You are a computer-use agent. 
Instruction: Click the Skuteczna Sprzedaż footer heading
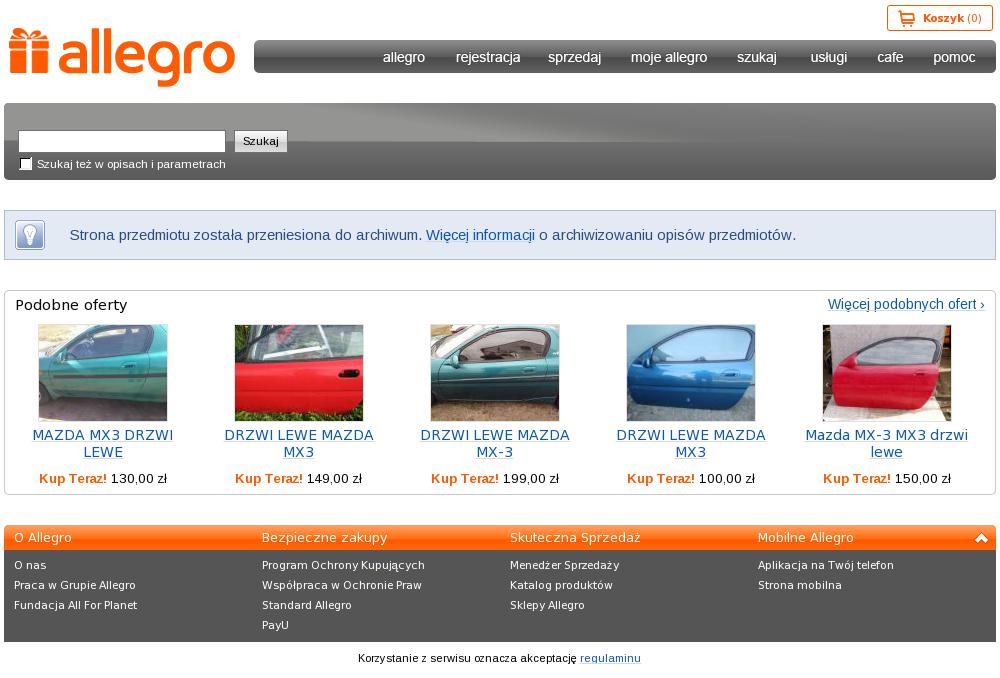pyautogui.click(x=575, y=538)
